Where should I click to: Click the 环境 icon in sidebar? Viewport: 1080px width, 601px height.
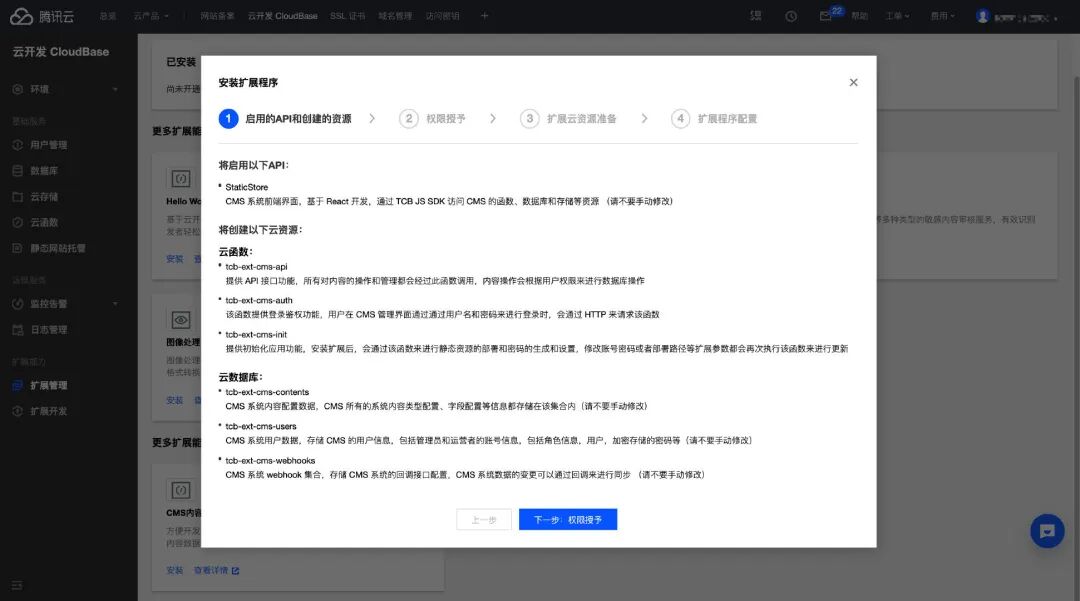point(18,89)
